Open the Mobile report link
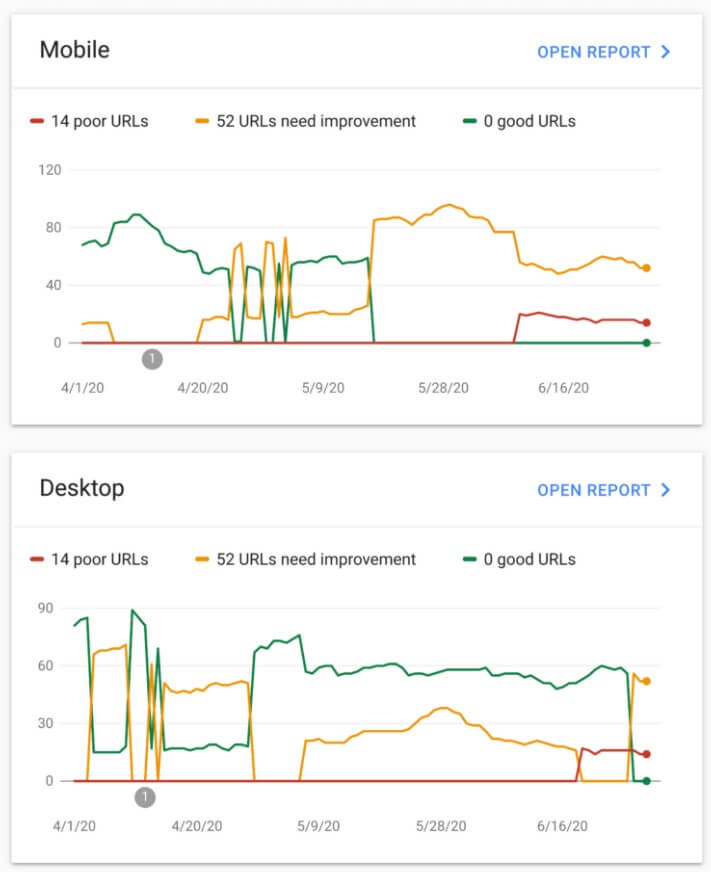Viewport: 711px width, 872px height. point(603,52)
